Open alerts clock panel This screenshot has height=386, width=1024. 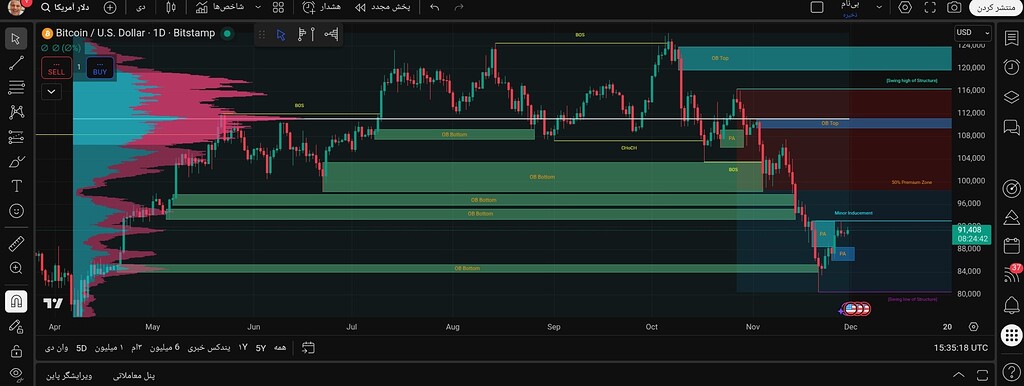click(1011, 67)
